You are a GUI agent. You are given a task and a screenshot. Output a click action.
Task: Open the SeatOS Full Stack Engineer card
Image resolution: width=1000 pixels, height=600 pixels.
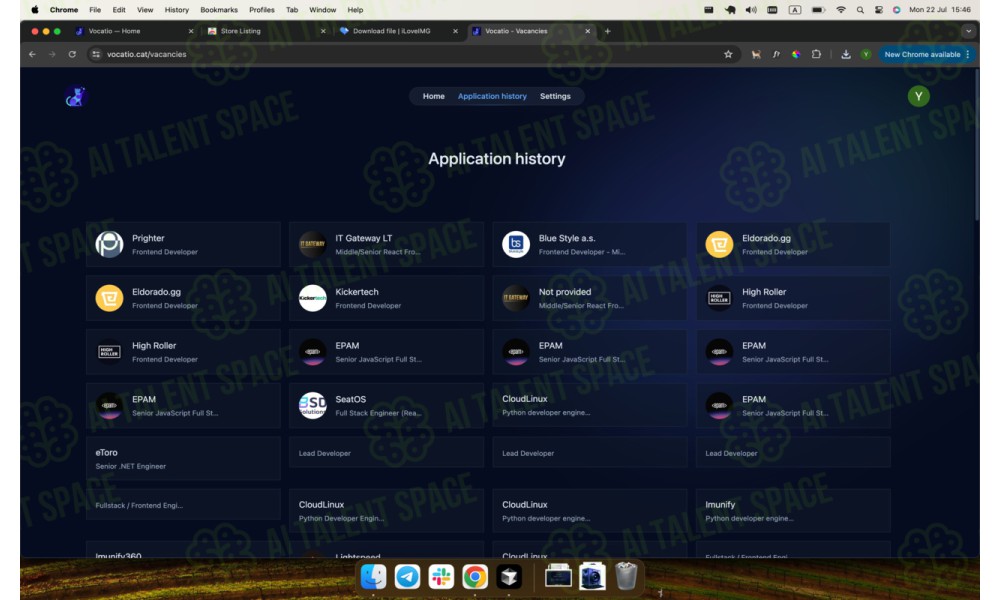coord(386,406)
